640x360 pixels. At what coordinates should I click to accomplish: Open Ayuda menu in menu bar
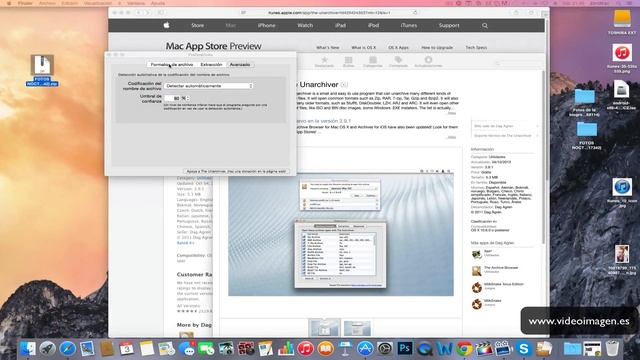click(x=158, y=3)
